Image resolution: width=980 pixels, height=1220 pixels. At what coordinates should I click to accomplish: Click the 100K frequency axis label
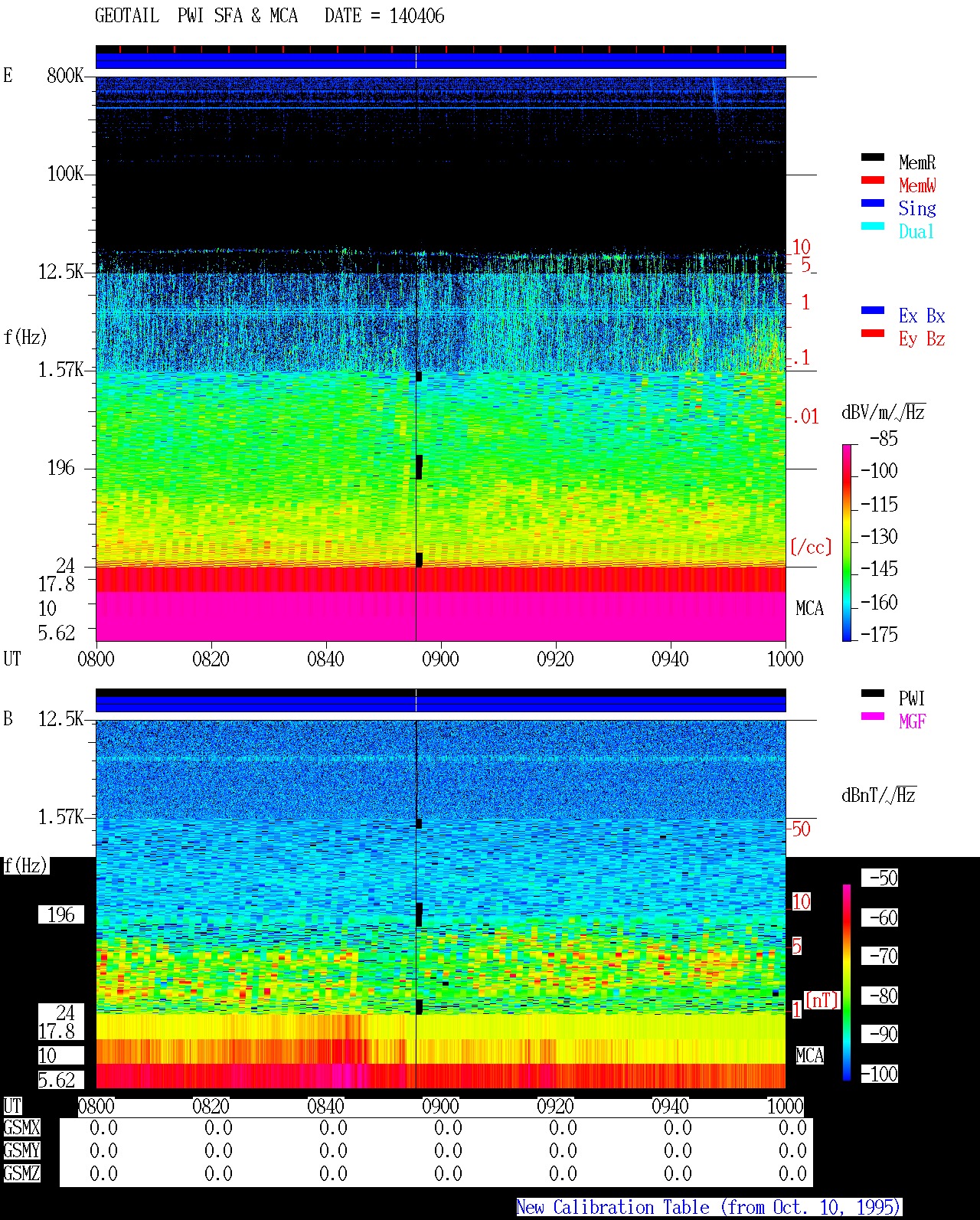tap(65, 174)
